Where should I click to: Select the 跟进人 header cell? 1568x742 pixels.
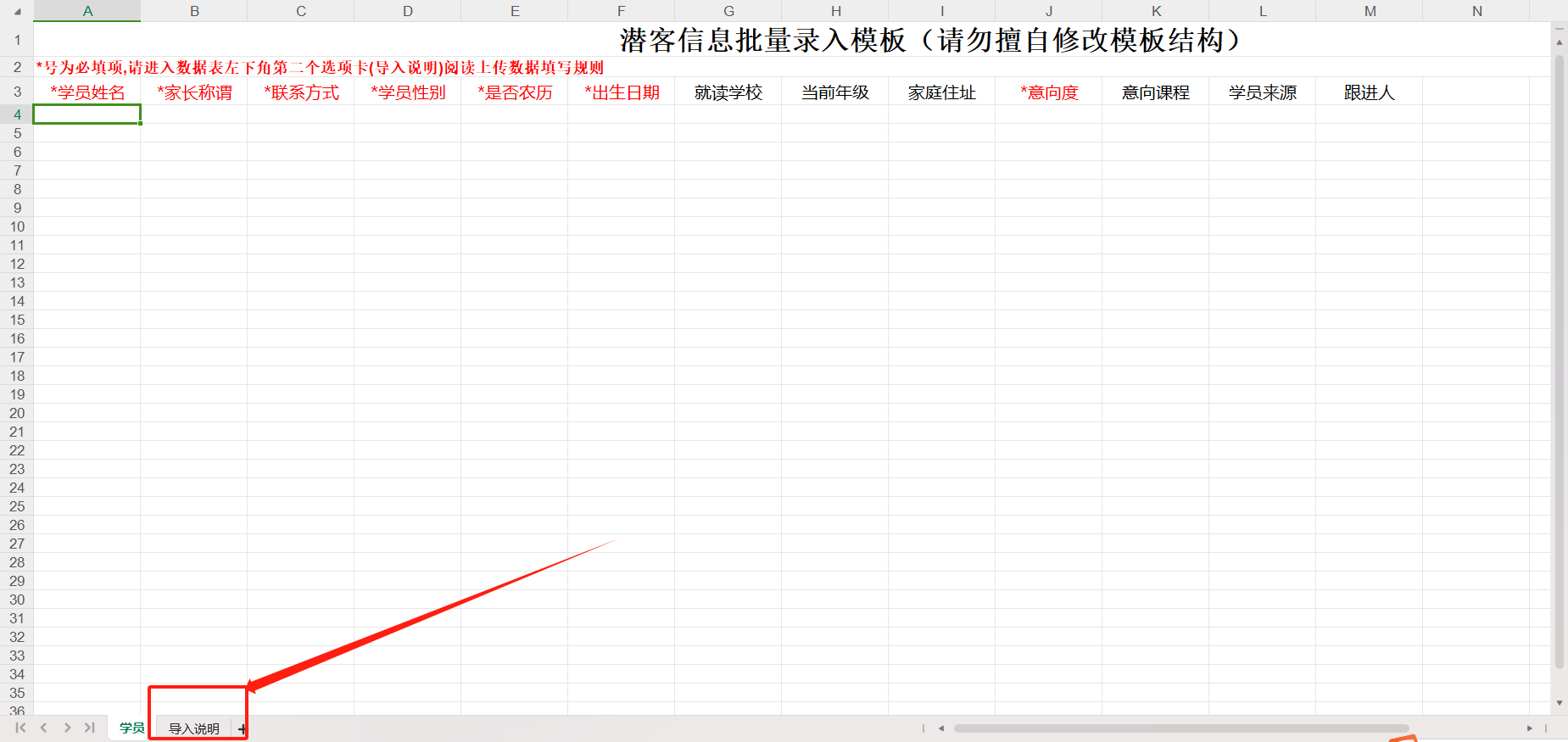pos(1369,92)
